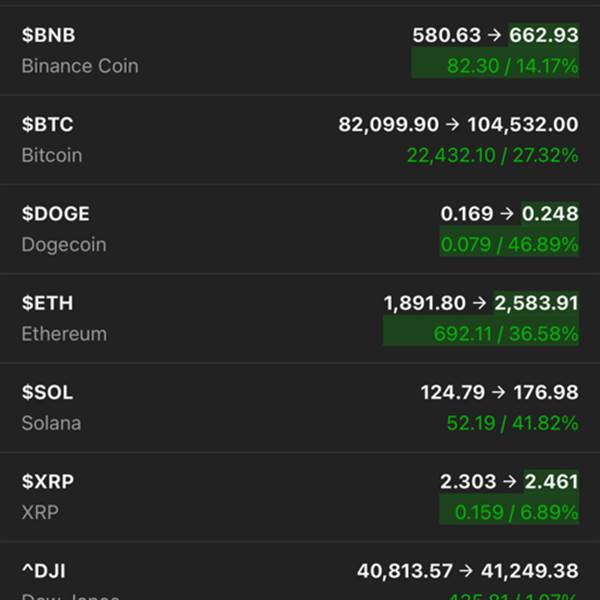Image resolution: width=600 pixels, height=600 pixels.
Task: Select the Bitcoin name label
Action: 52,155
